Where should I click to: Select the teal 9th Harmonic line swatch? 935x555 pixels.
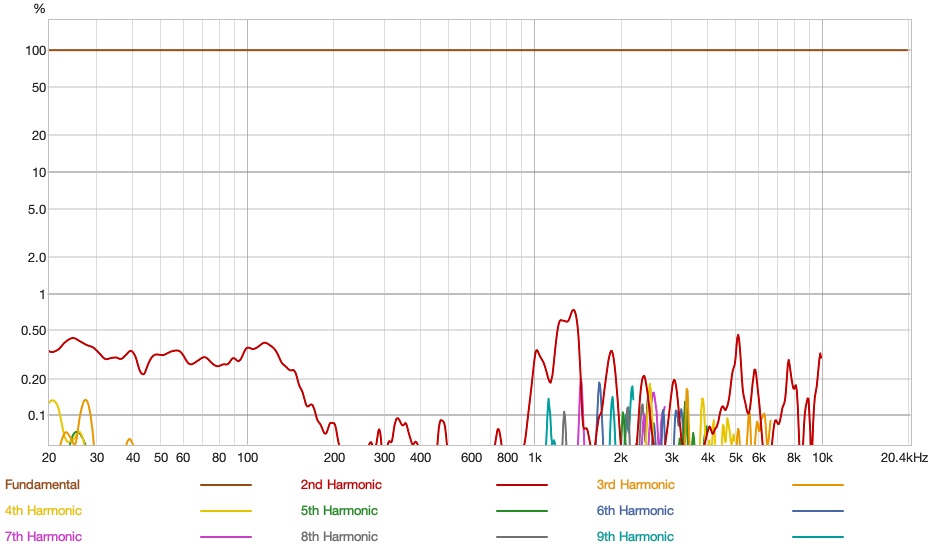coord(818,537)
